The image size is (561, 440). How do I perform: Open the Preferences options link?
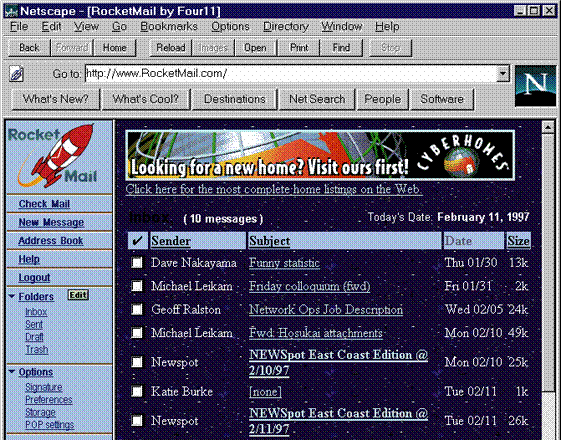49,400
